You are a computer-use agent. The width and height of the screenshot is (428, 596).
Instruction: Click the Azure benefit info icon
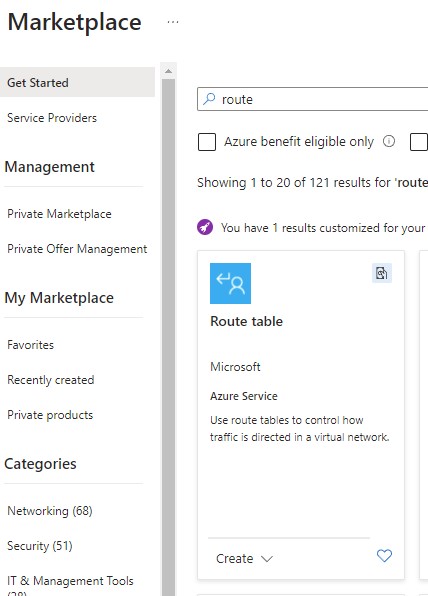coord(389,141)
